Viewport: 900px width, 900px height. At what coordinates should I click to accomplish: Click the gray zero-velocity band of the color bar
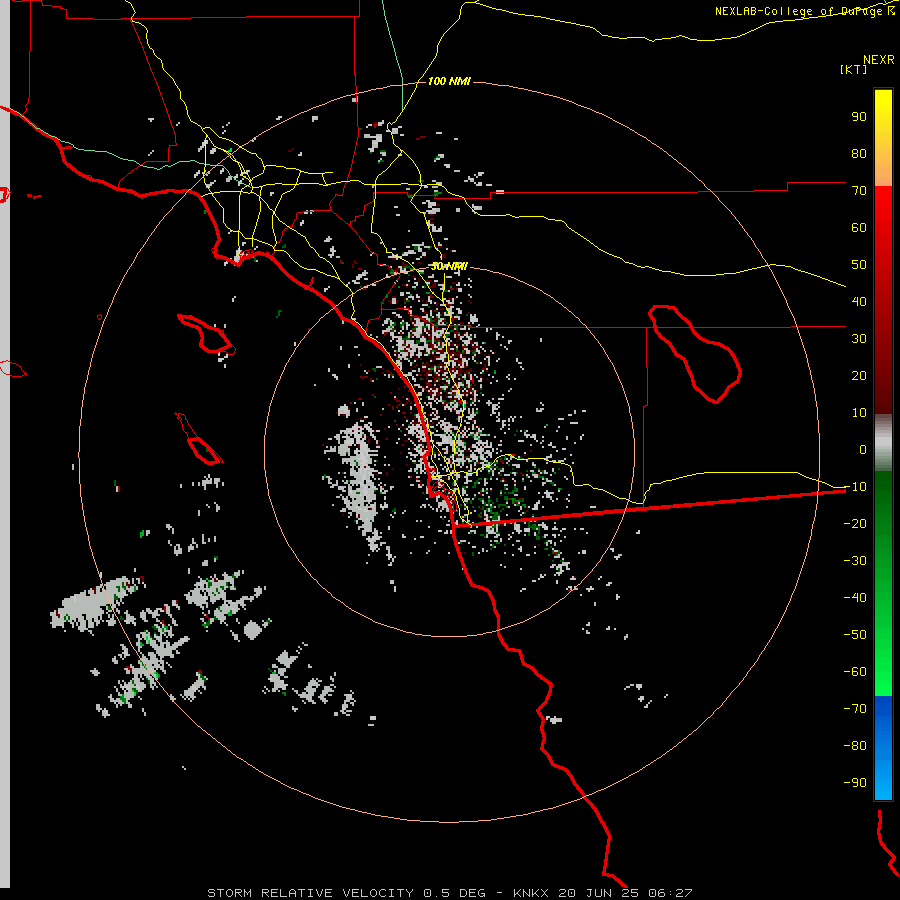pos(883,443)
